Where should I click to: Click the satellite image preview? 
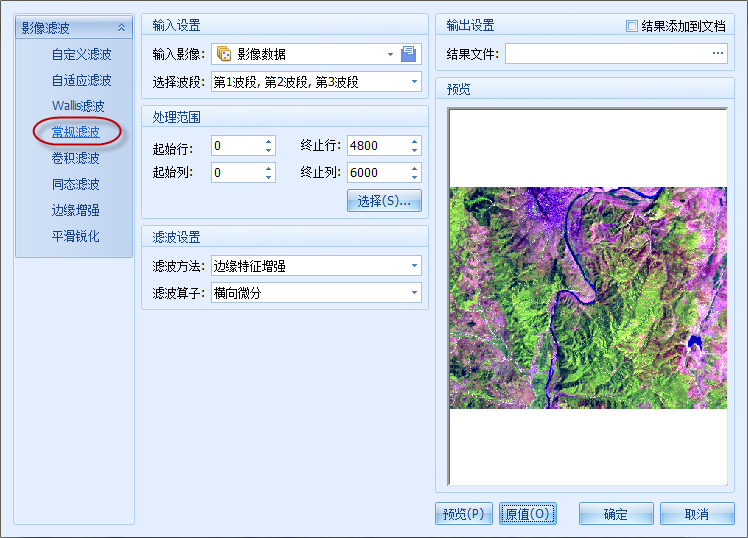588,297
